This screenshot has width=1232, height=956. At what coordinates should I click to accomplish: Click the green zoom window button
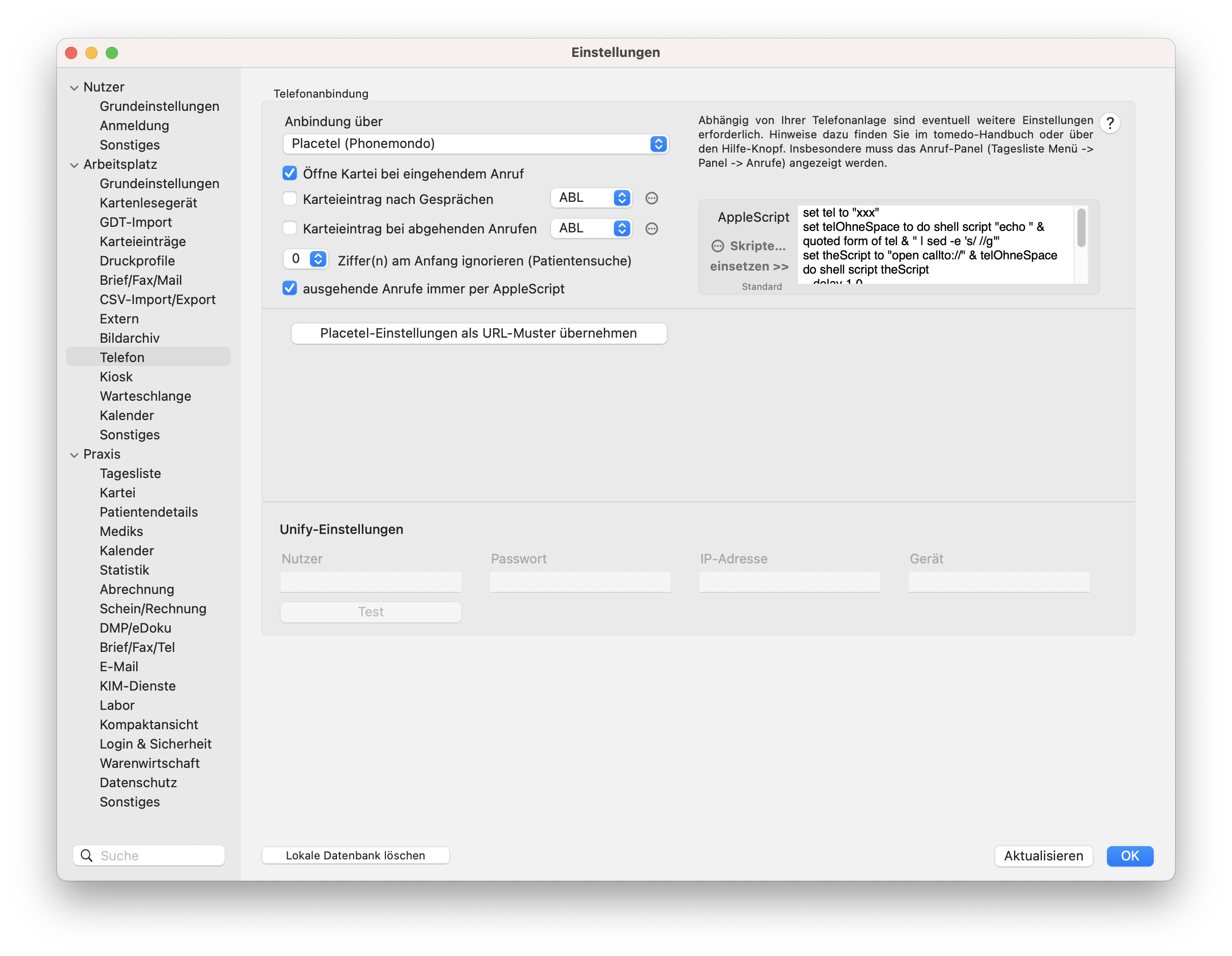(112, 52)
